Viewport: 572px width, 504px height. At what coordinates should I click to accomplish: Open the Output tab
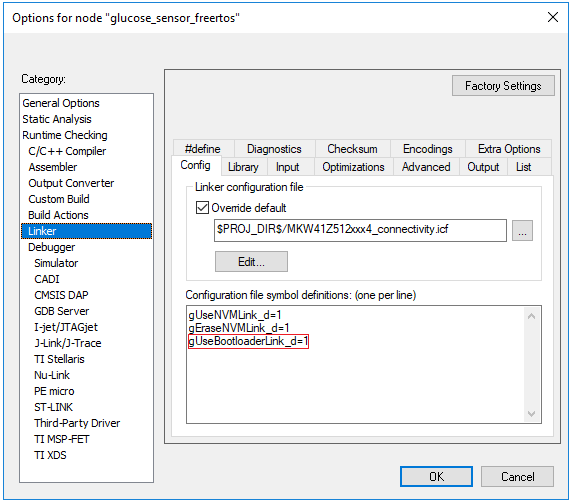483,167
